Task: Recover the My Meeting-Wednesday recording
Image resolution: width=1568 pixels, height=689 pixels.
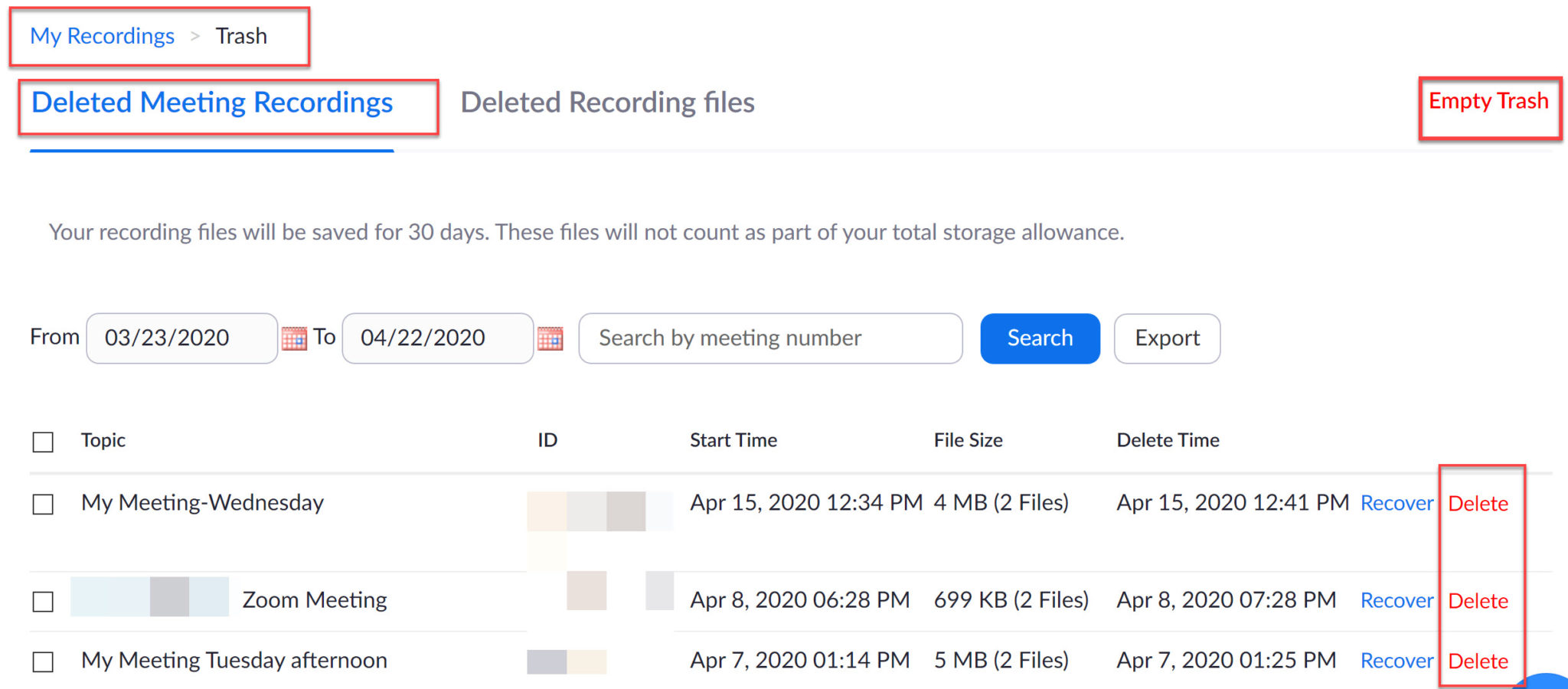Action: tap(1396, 503)
